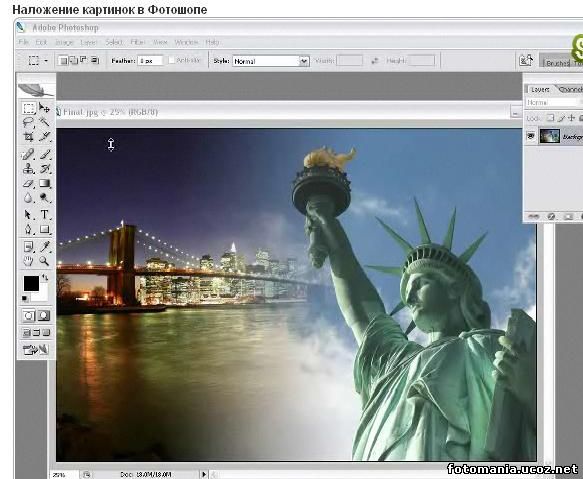
Task: Select the Healing Brush tool
Action: coord(29,154)
